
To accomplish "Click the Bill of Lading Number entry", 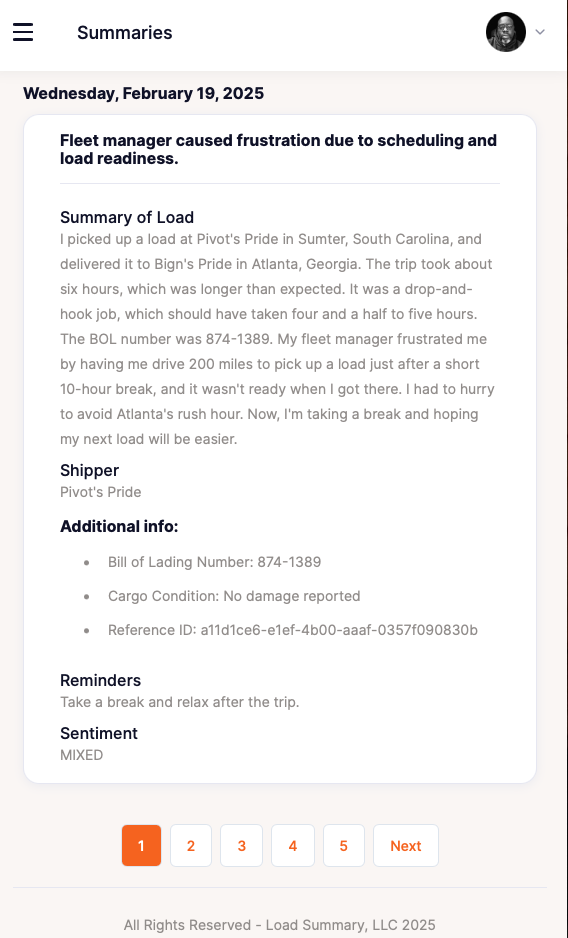I will click(x=214, y=562).
